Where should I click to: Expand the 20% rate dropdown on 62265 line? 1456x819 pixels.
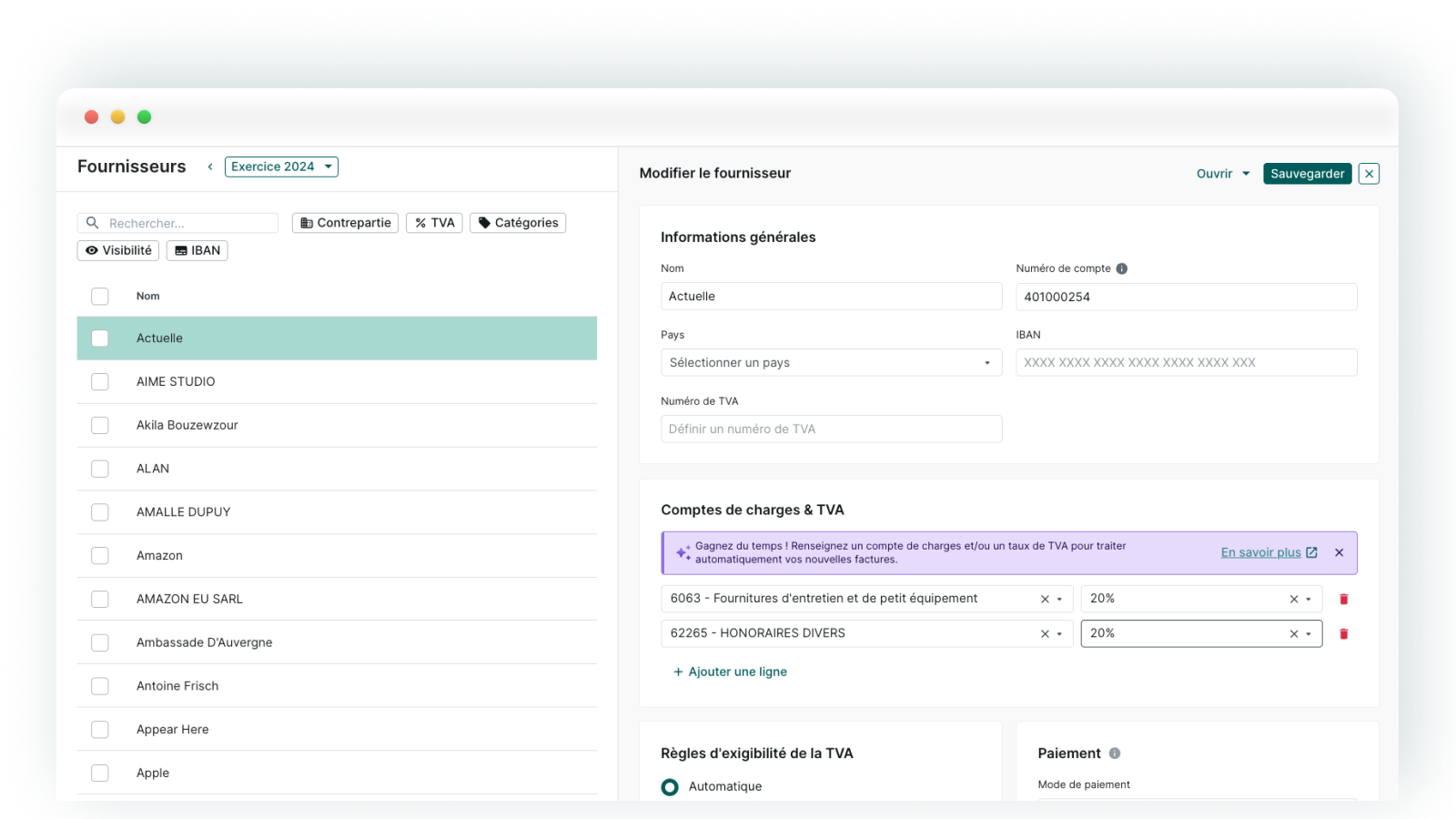pos(1309,633)
